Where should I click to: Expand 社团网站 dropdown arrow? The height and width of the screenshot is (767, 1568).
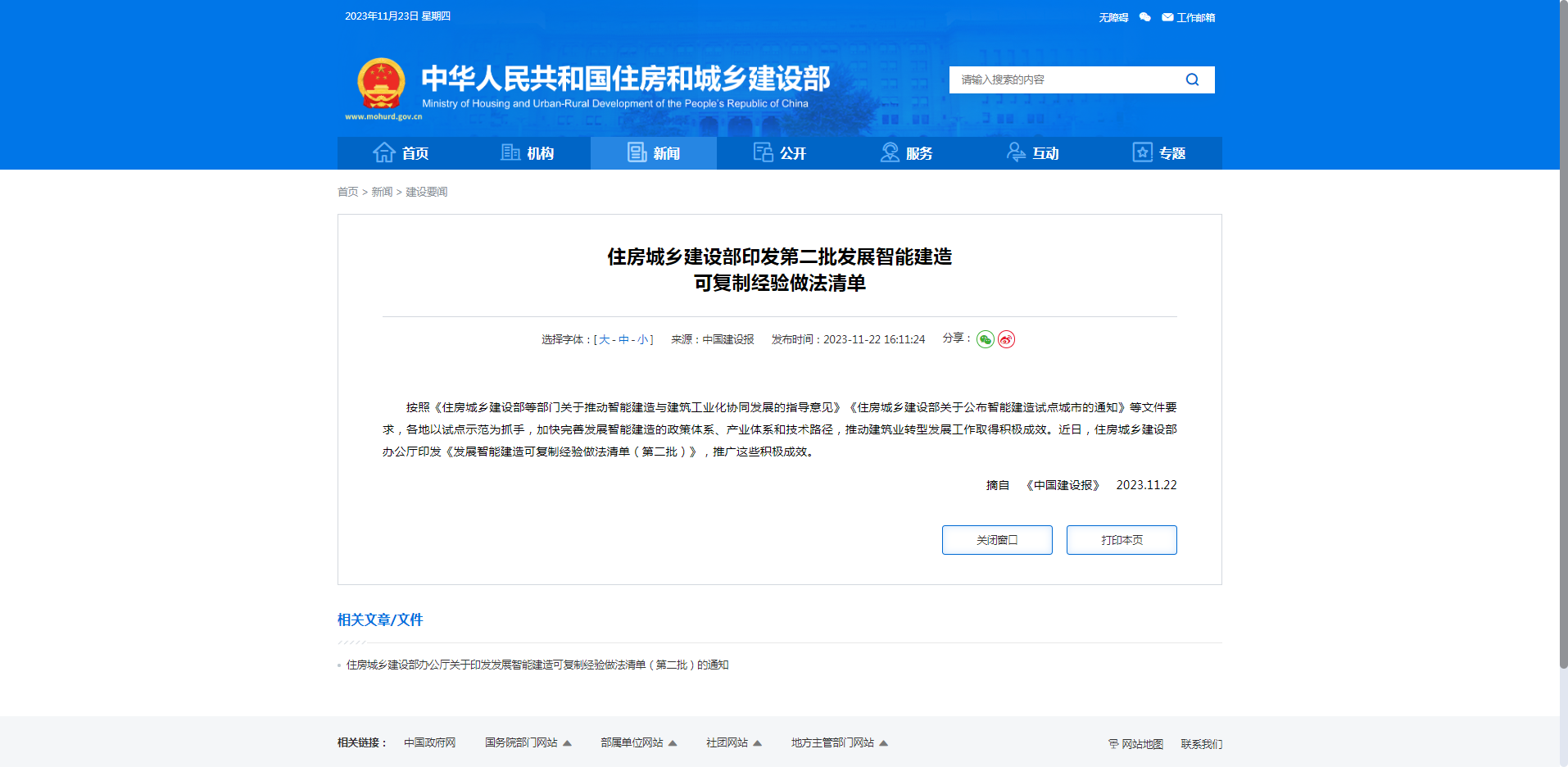[758, 743]
